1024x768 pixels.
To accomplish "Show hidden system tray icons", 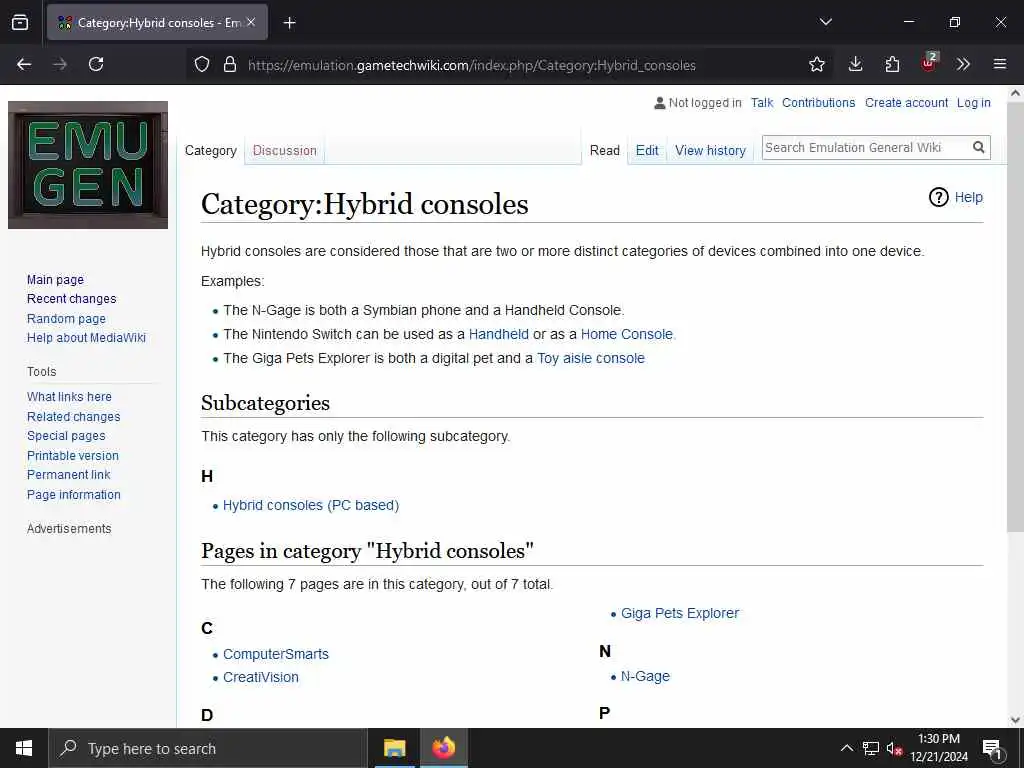I will tap(846, 748).
